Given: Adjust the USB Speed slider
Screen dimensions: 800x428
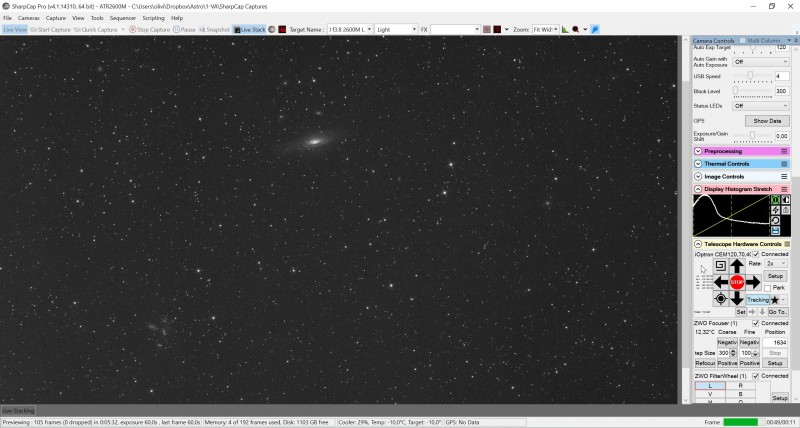Looking at the screenshot, I should point(753,76).
